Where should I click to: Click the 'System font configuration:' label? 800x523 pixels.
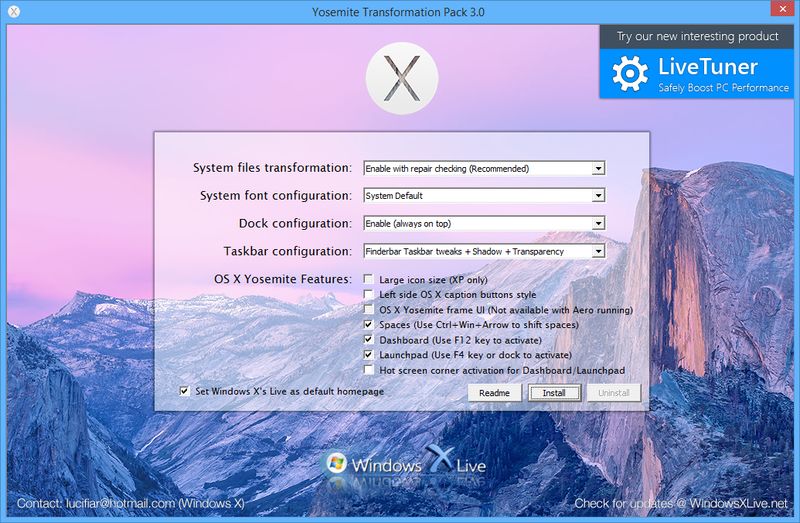(x=276, y=195)
